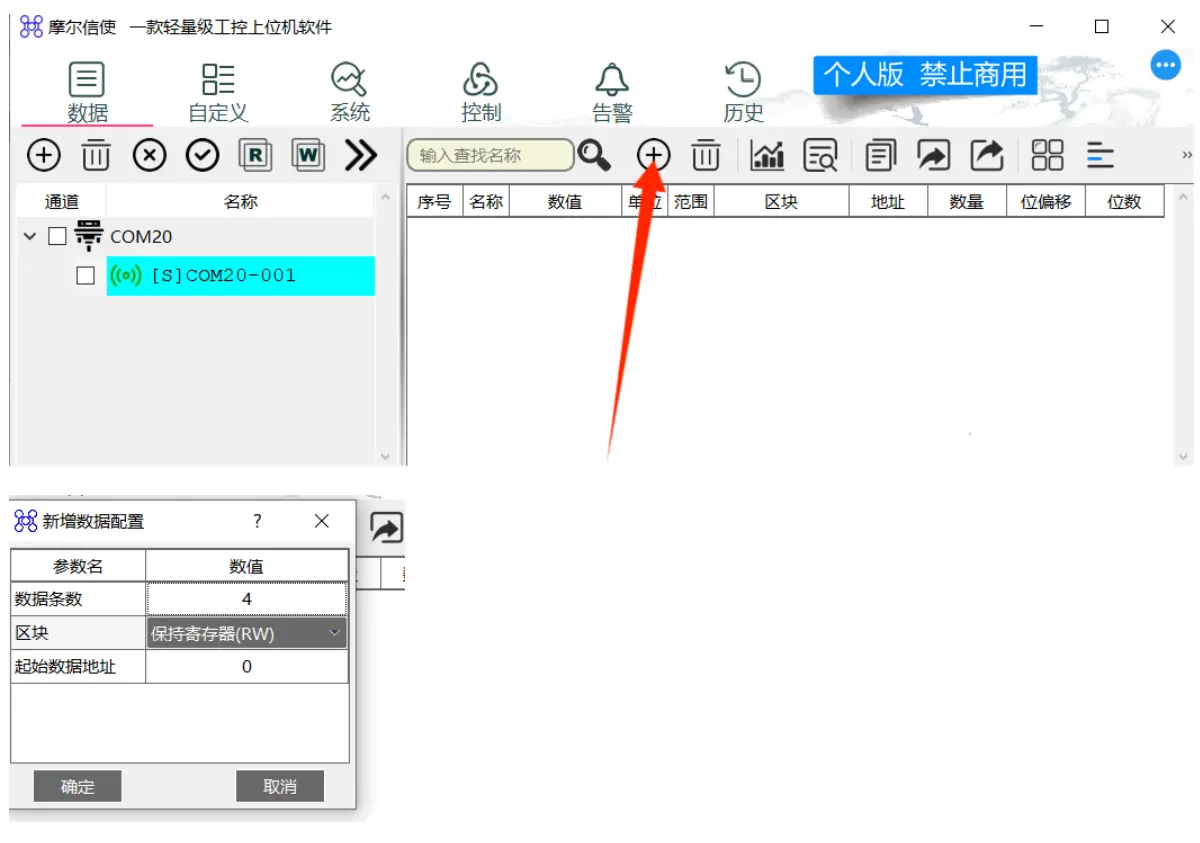Screen dimensions: 1200x843
Task: Open the 告警 alarm tab
Action: [x=612, y=93]
